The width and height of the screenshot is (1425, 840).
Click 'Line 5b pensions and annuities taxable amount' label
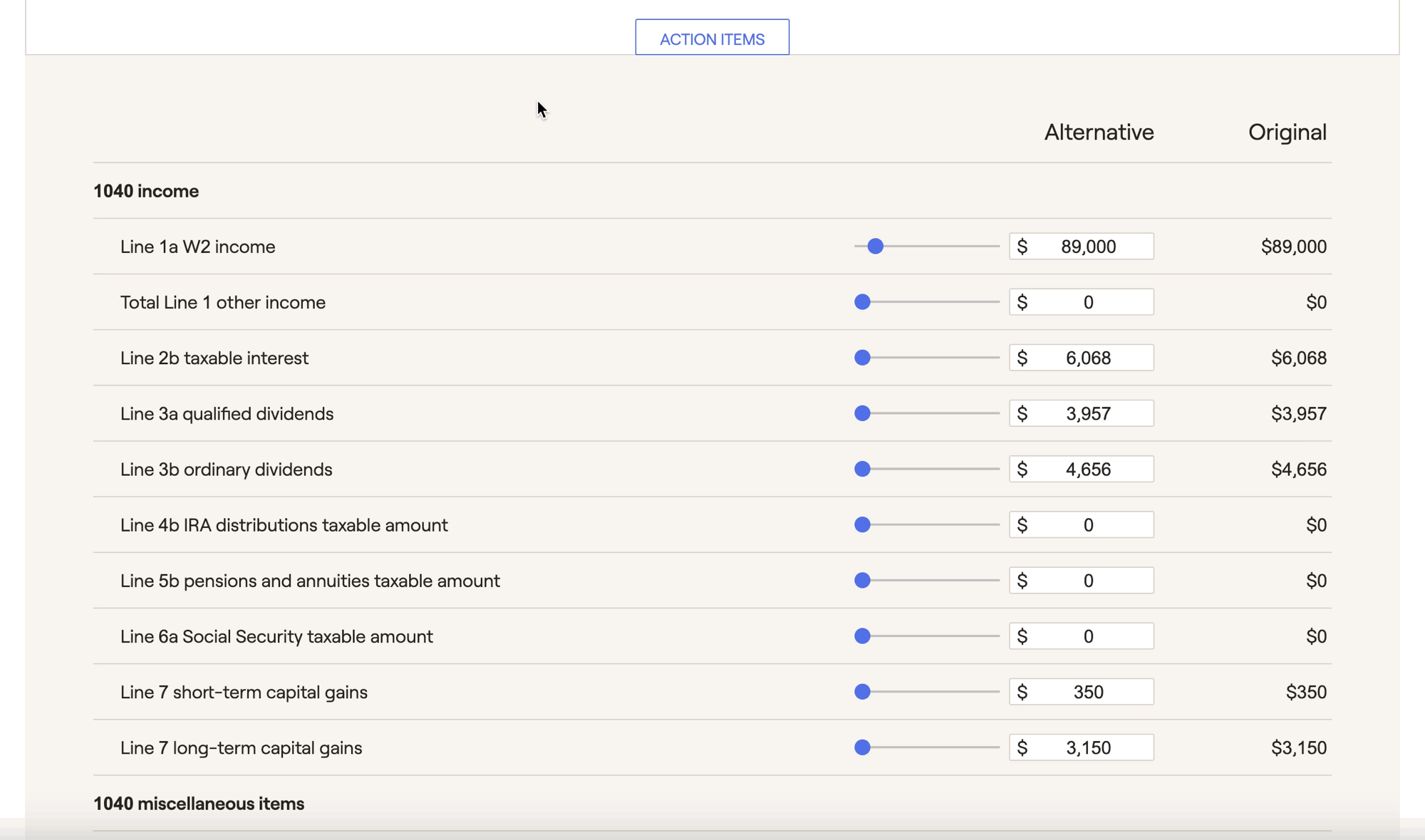tap(310, 581)
